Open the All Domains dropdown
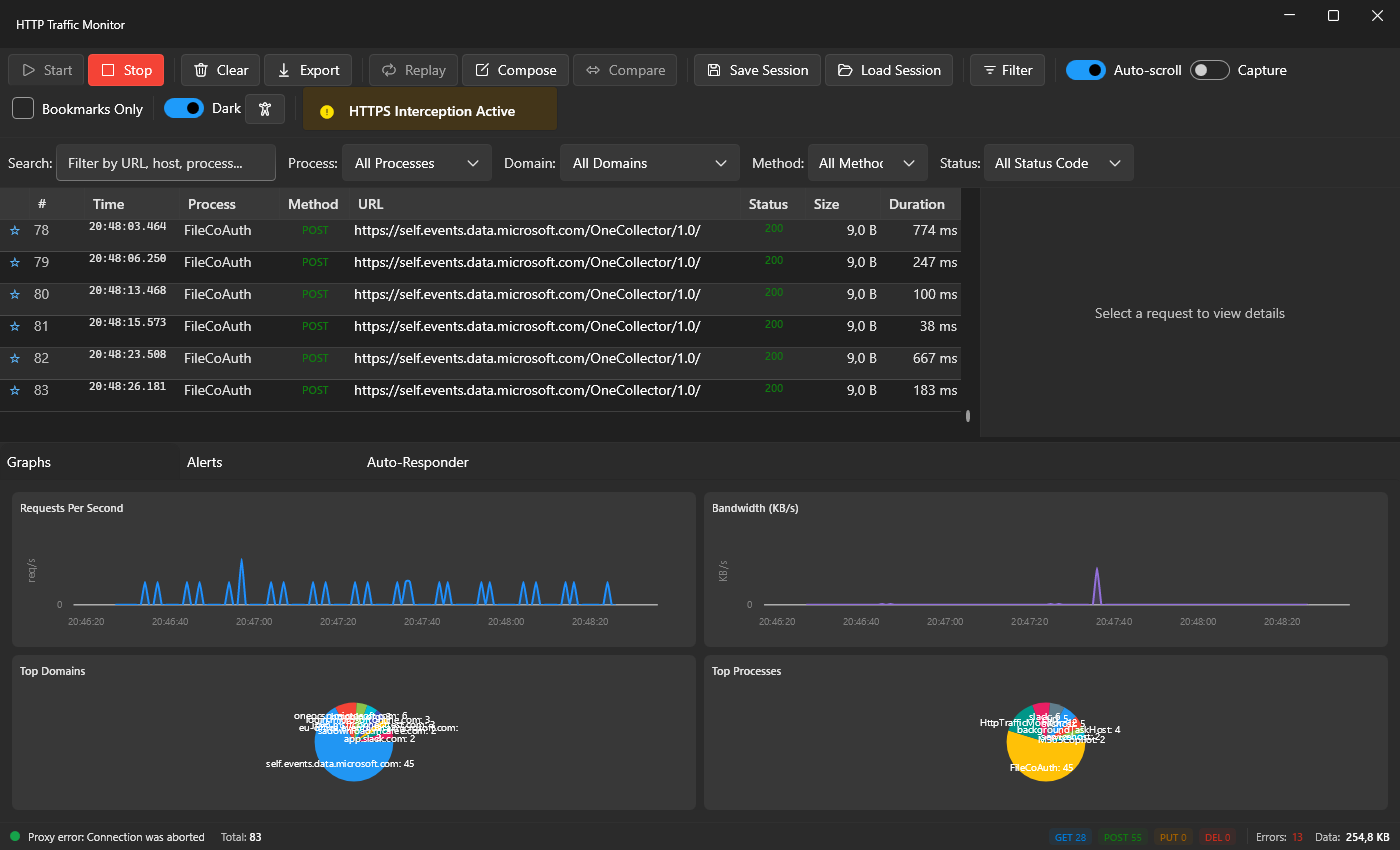 coord(649,163)
